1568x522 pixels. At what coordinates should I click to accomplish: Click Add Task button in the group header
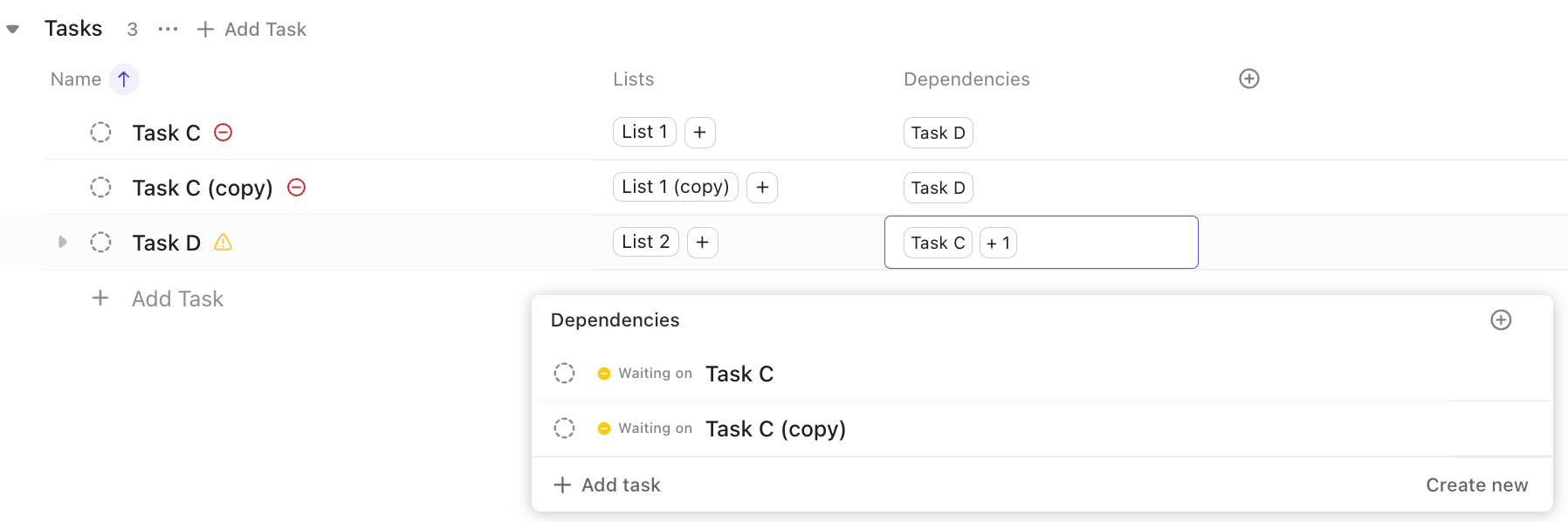point(252,30)
